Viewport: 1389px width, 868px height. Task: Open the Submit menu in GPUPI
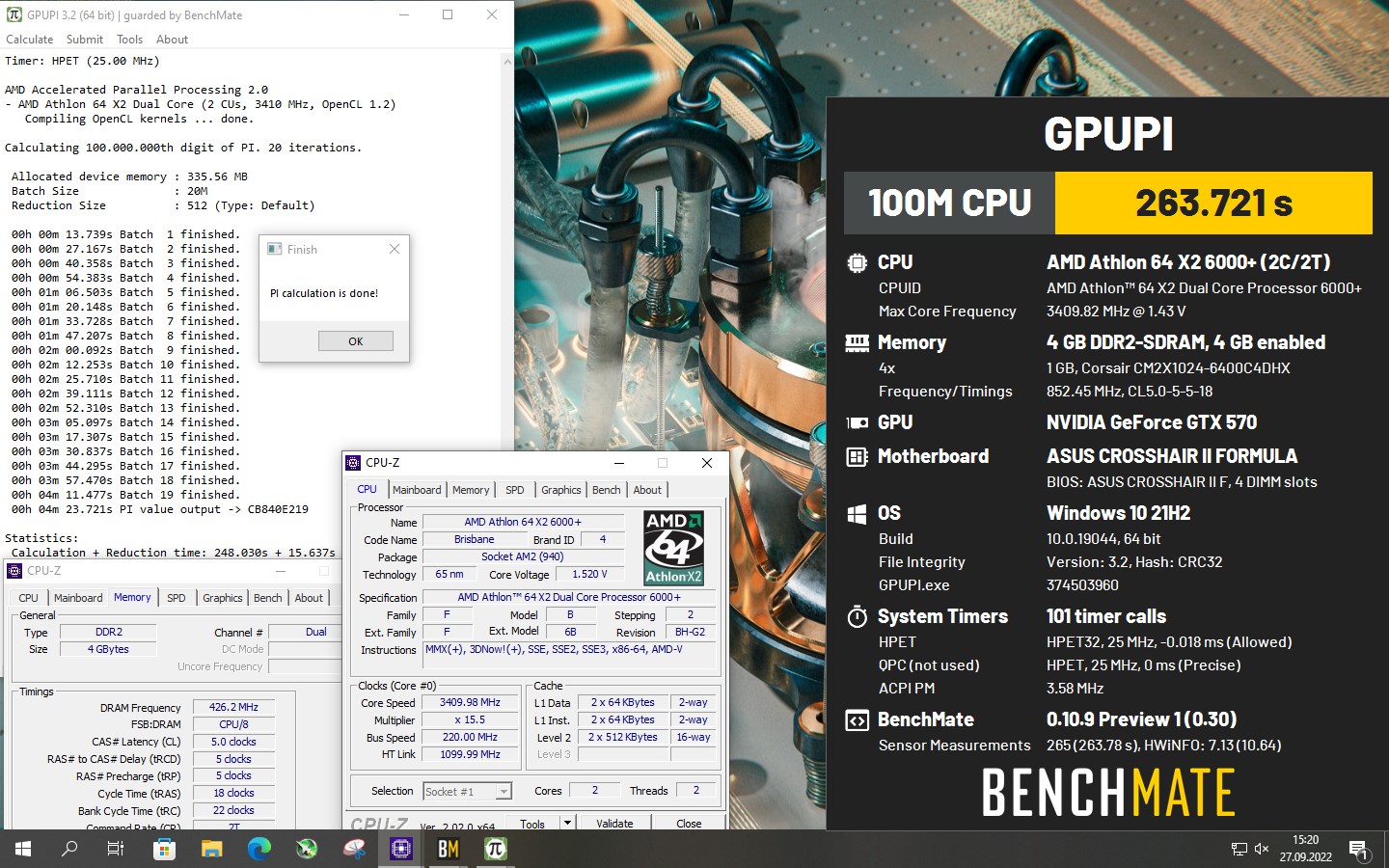[85, 40]
